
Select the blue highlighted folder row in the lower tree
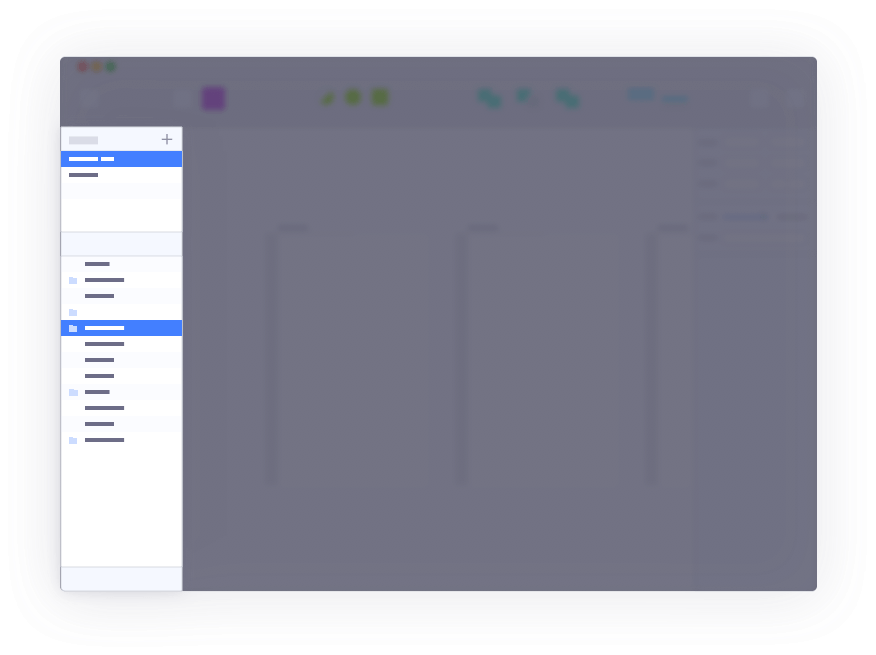(x=121, y=328)
